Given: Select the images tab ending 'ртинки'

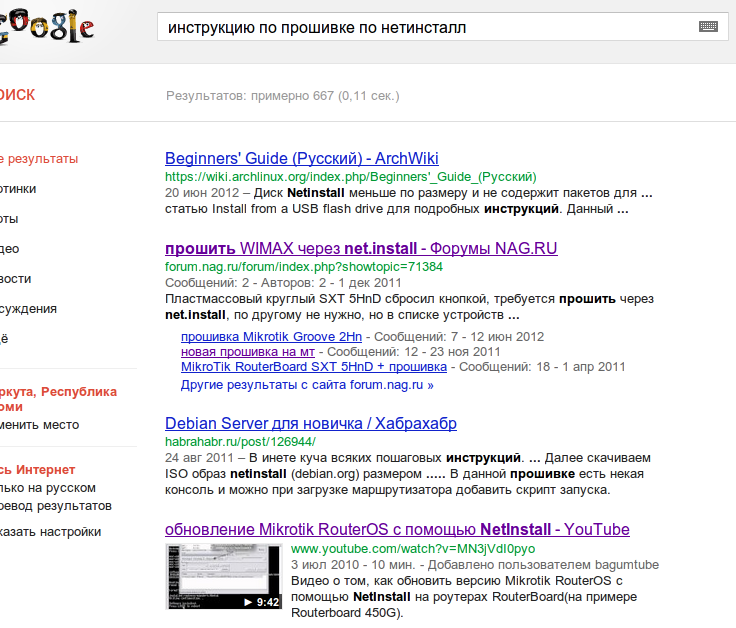Looking at the screenshot, I should coord(18,189).
